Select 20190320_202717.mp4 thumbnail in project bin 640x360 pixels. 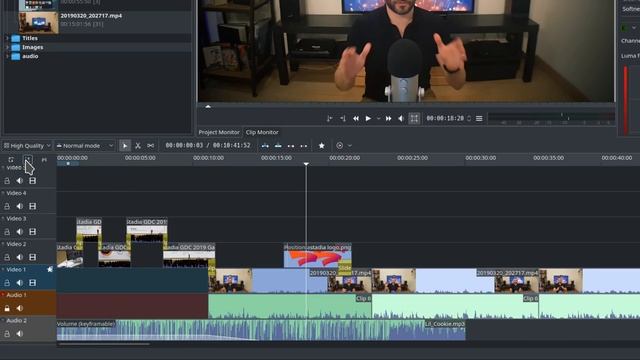pos(38,22)
